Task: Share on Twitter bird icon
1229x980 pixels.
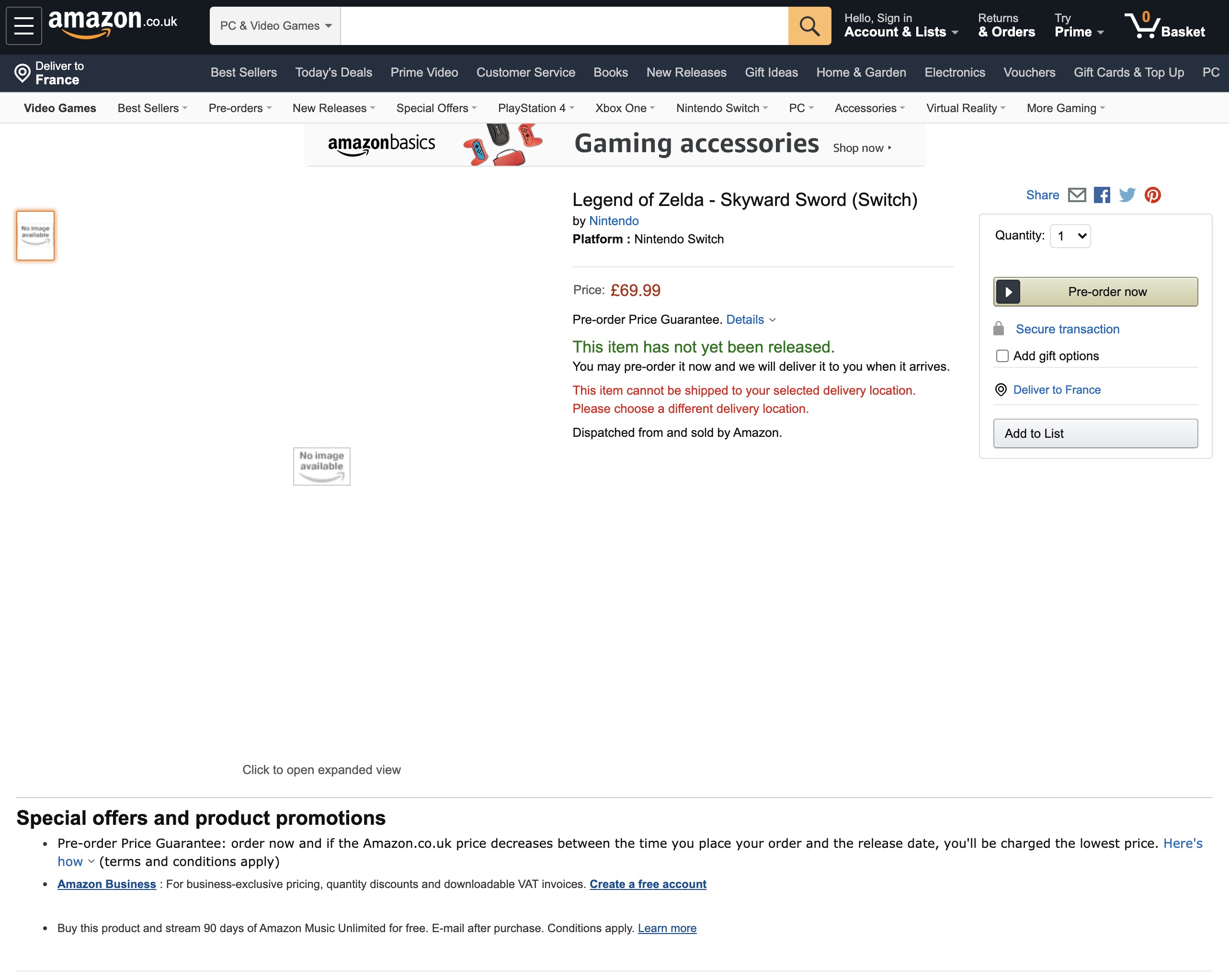Action: tap(1127, 195)
